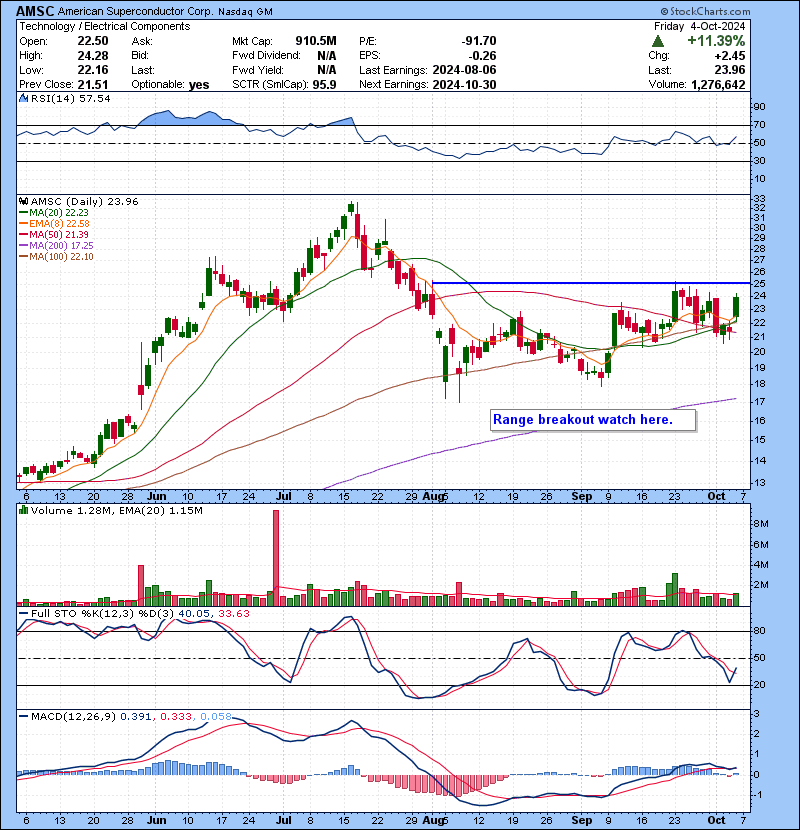Click the Friday 4-Oct-2024 date text
Image resolution: width=800 pixels, height=830 pixels.
coord(699,26)
